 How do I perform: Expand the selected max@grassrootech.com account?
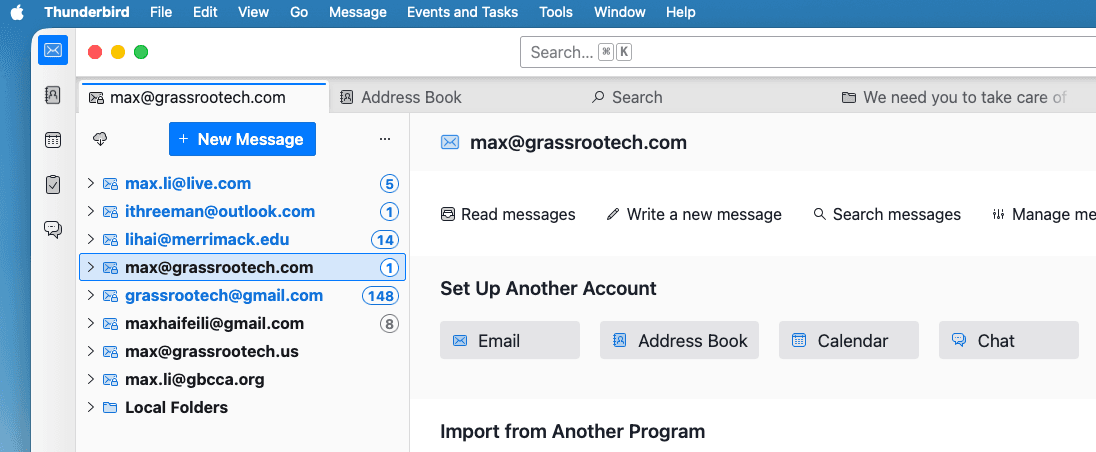click(90, 267)
